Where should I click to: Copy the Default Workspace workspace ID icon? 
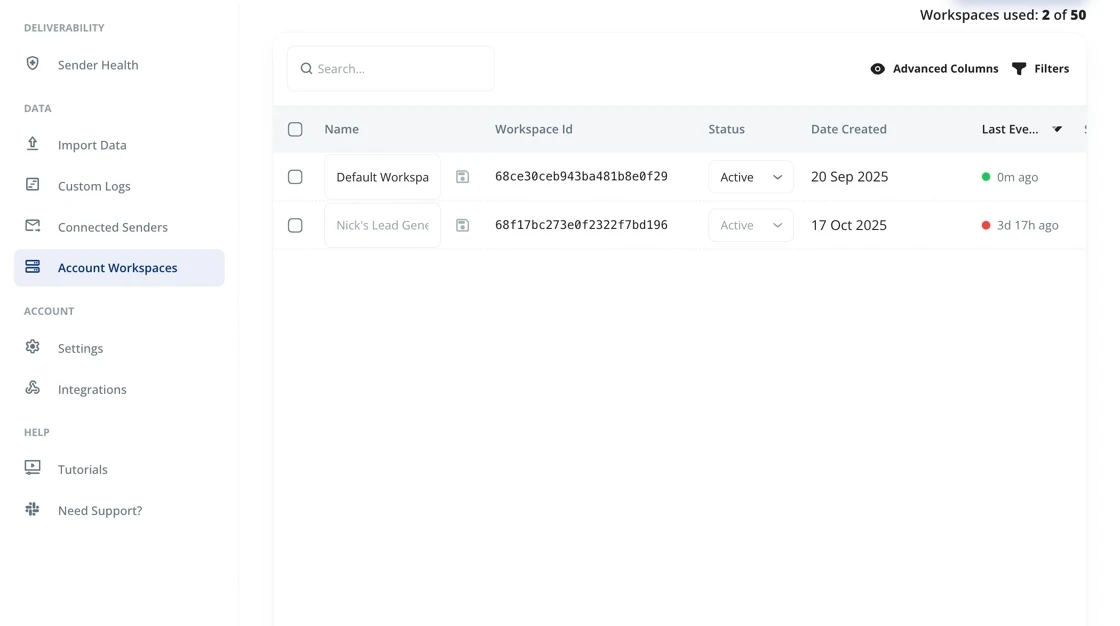pyautogui.click(x=462, y=176)
